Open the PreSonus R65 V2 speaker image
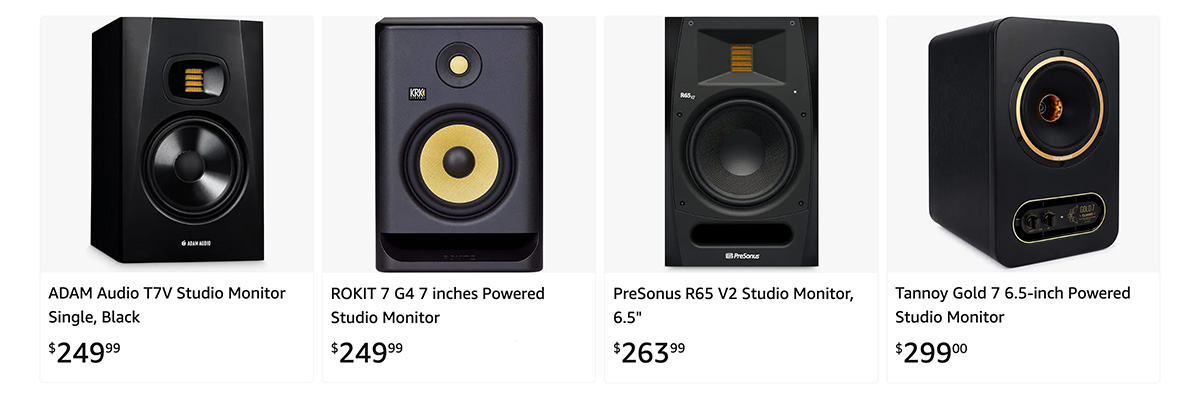The height and width of the screenshot is (400, 1200). 741,144
